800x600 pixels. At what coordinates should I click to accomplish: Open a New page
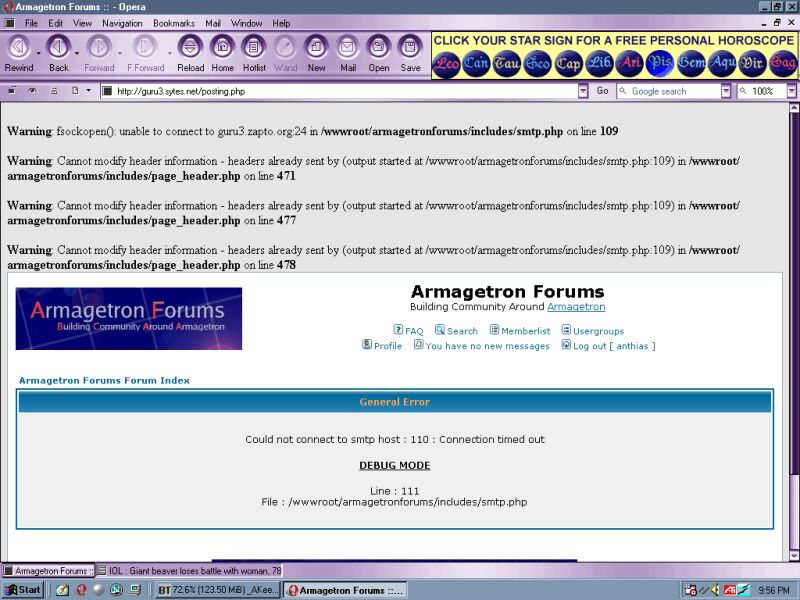[x=316, y=53]
